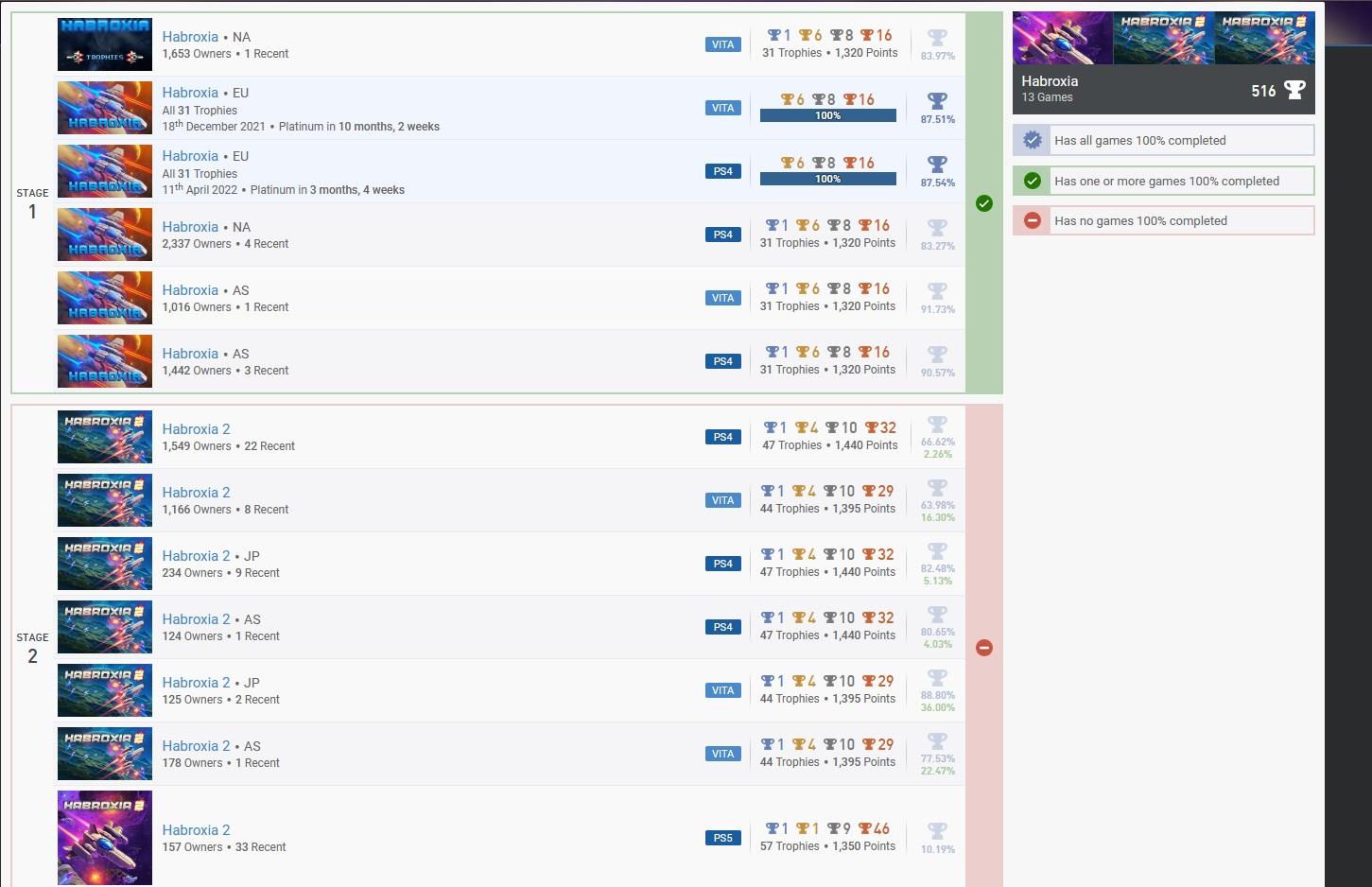Click PS4 badge on Habroxia 2 1,549 owners row
The height and width of the screenshot is (887, 1372).
point(723,437)
